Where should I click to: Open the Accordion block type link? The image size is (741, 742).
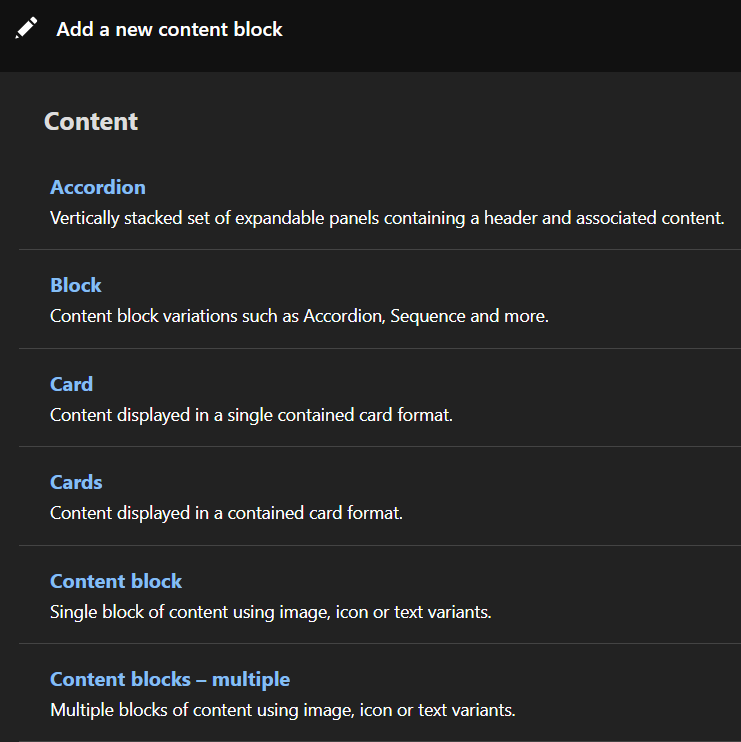click(x=98, y=187)
